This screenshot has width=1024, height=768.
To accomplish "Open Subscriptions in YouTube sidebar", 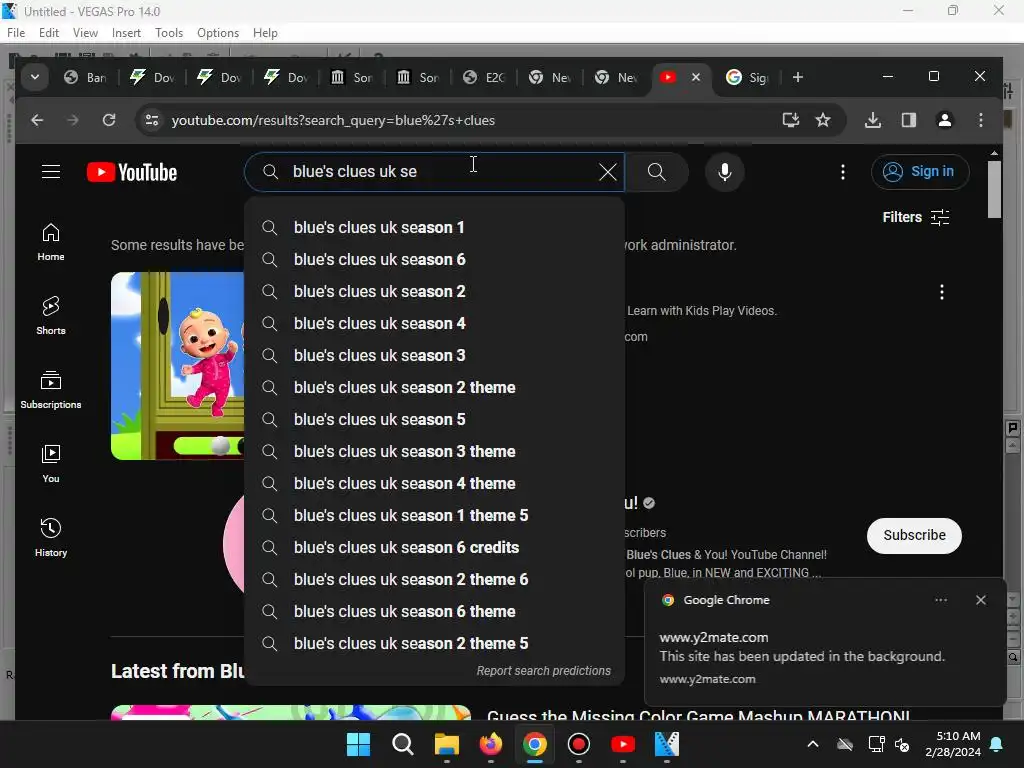I will click(51, 390).
